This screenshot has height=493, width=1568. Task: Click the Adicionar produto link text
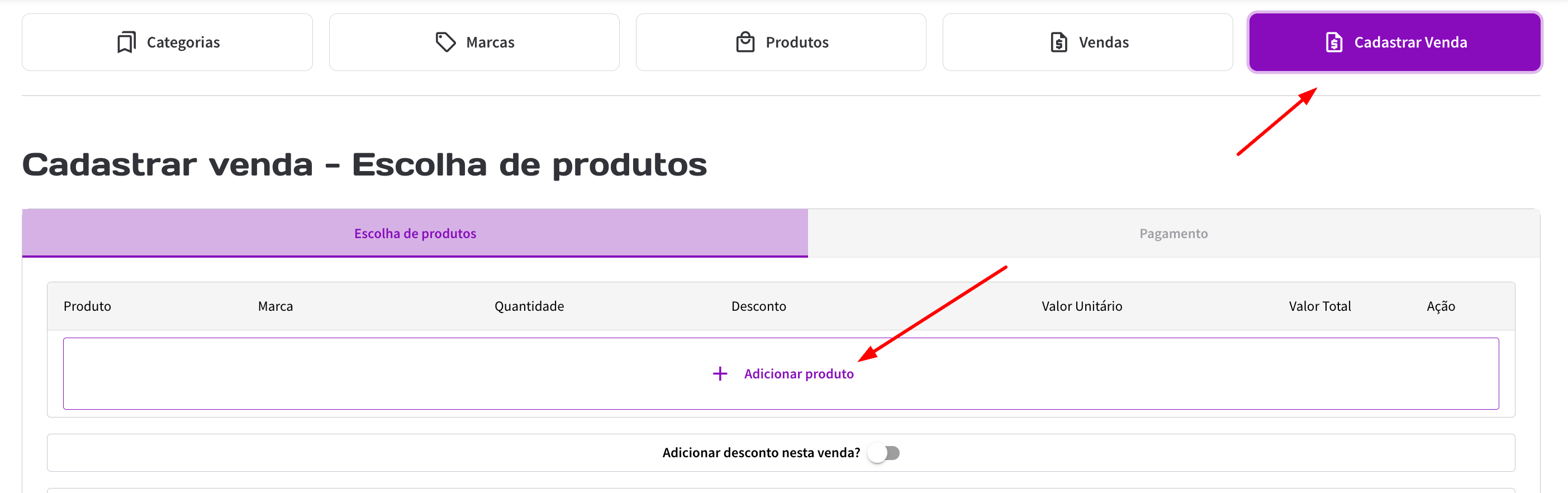798,374
